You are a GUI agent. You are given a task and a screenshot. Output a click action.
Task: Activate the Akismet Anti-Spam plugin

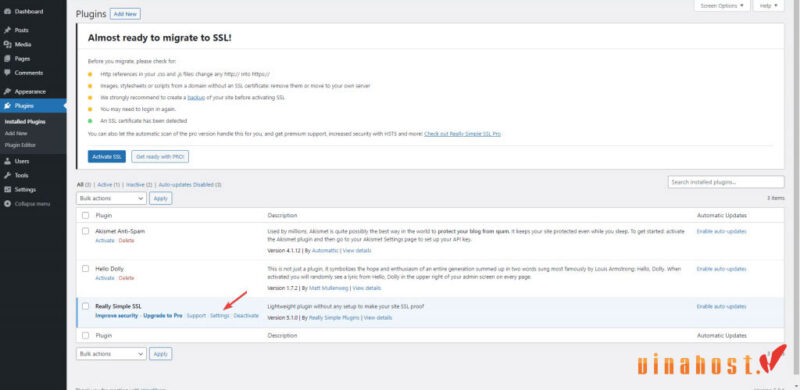click(x=105, y=240)
